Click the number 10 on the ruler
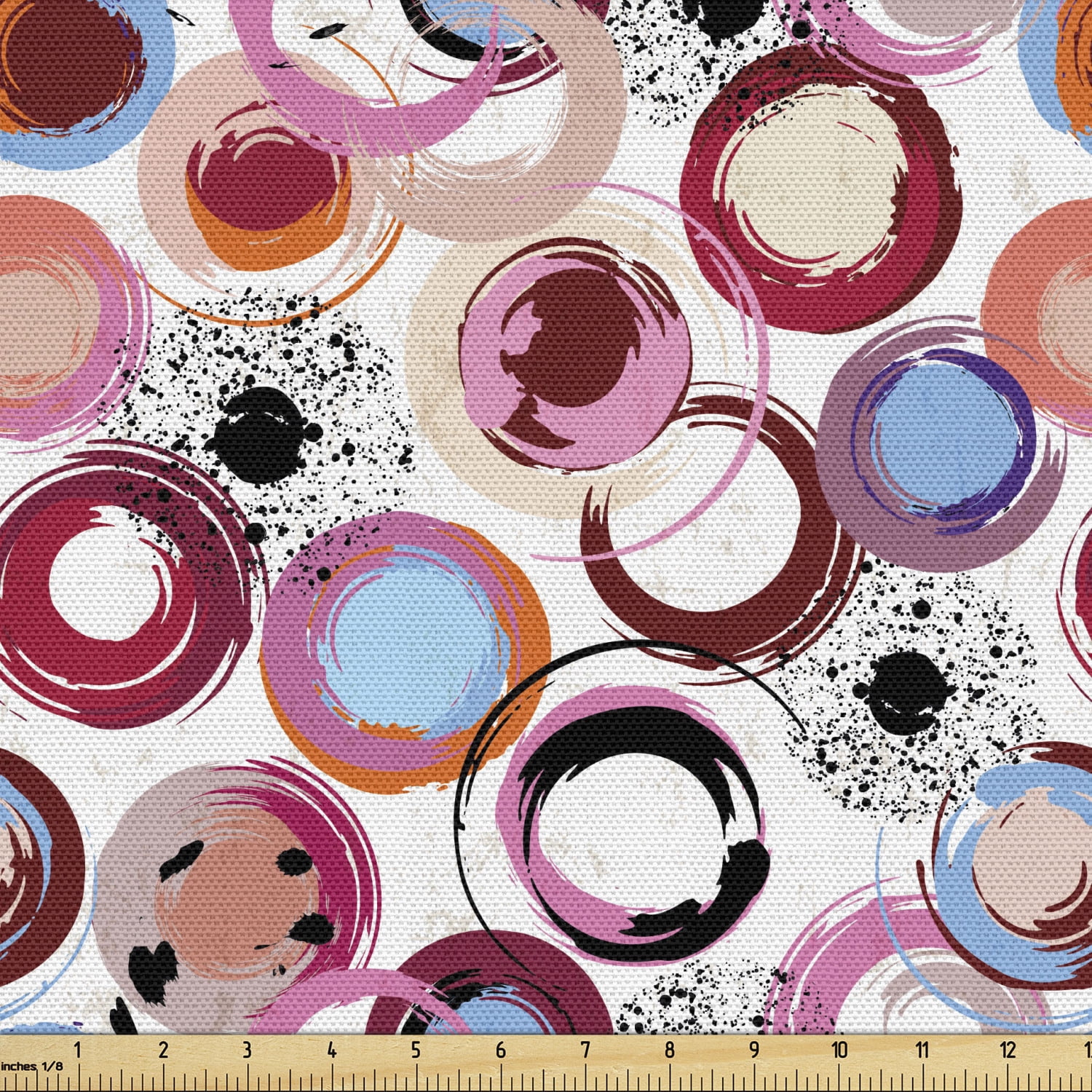1092x1092 pixels. (x=839, y=1050)
